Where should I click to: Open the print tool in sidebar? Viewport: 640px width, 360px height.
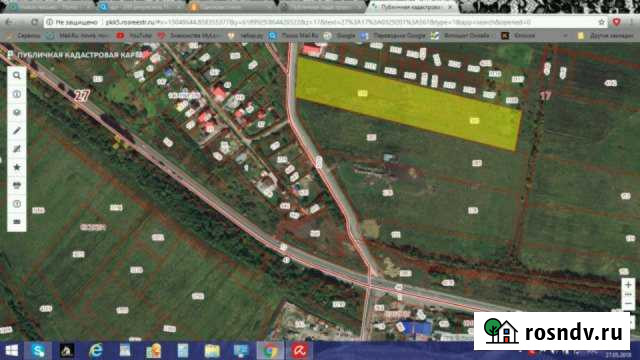(x=17, y=185)
